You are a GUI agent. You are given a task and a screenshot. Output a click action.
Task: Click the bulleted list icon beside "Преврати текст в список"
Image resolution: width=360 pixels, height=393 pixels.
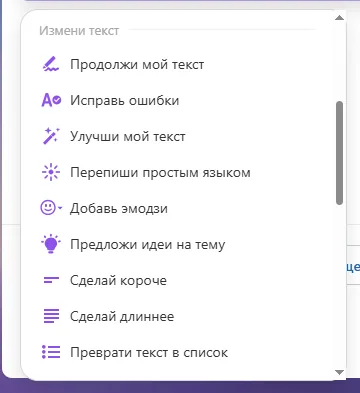(51, 352)
